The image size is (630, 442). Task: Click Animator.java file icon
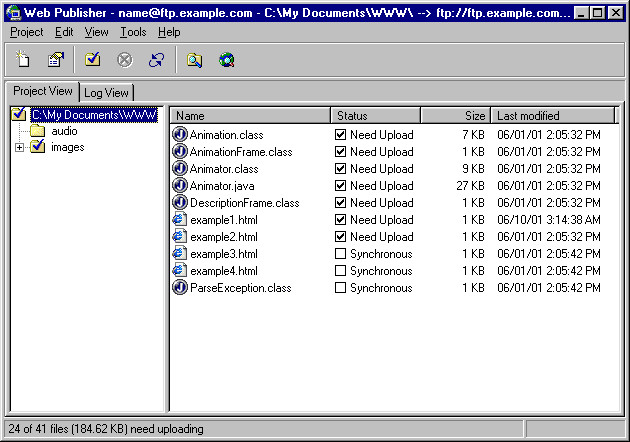click(180, 185)
